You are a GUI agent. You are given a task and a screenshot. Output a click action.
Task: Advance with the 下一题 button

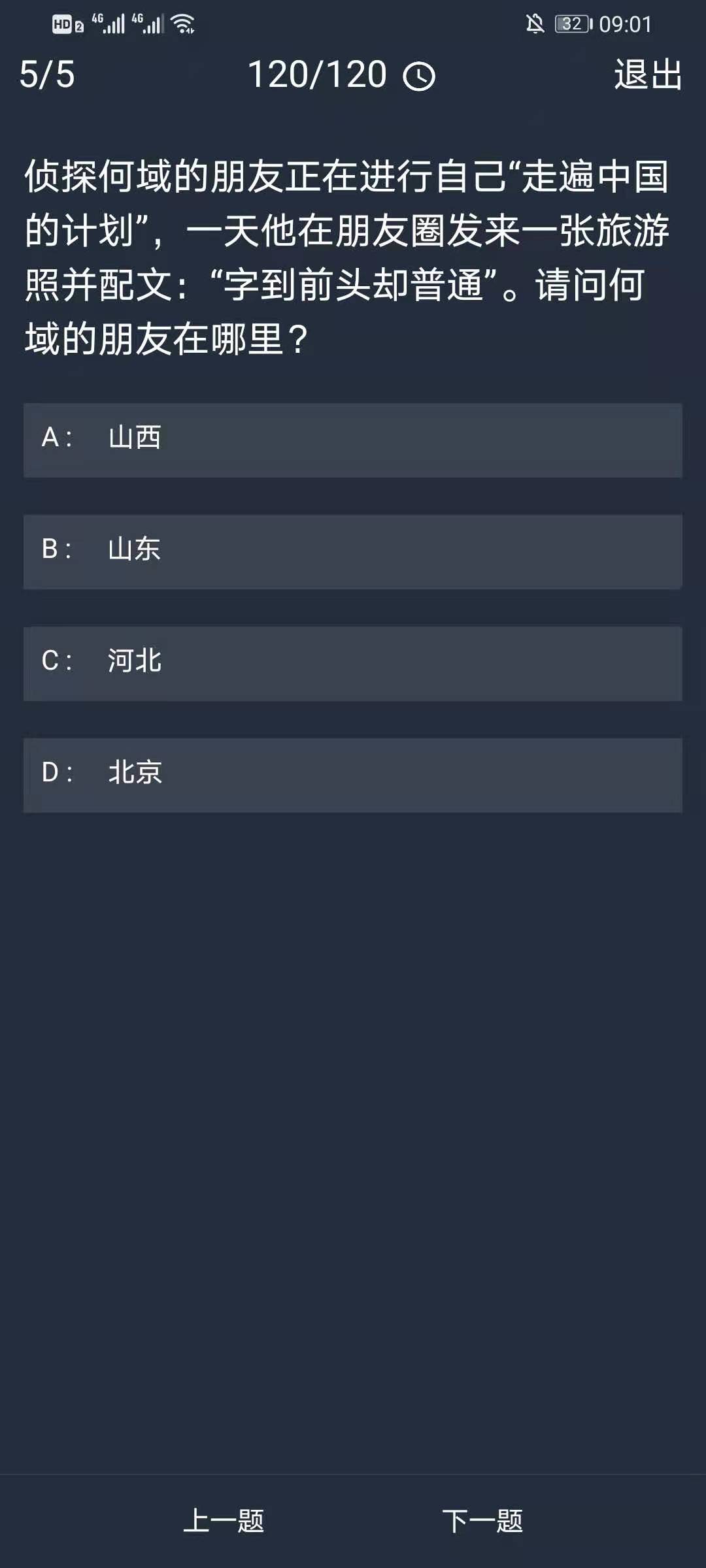[482, 1521]
